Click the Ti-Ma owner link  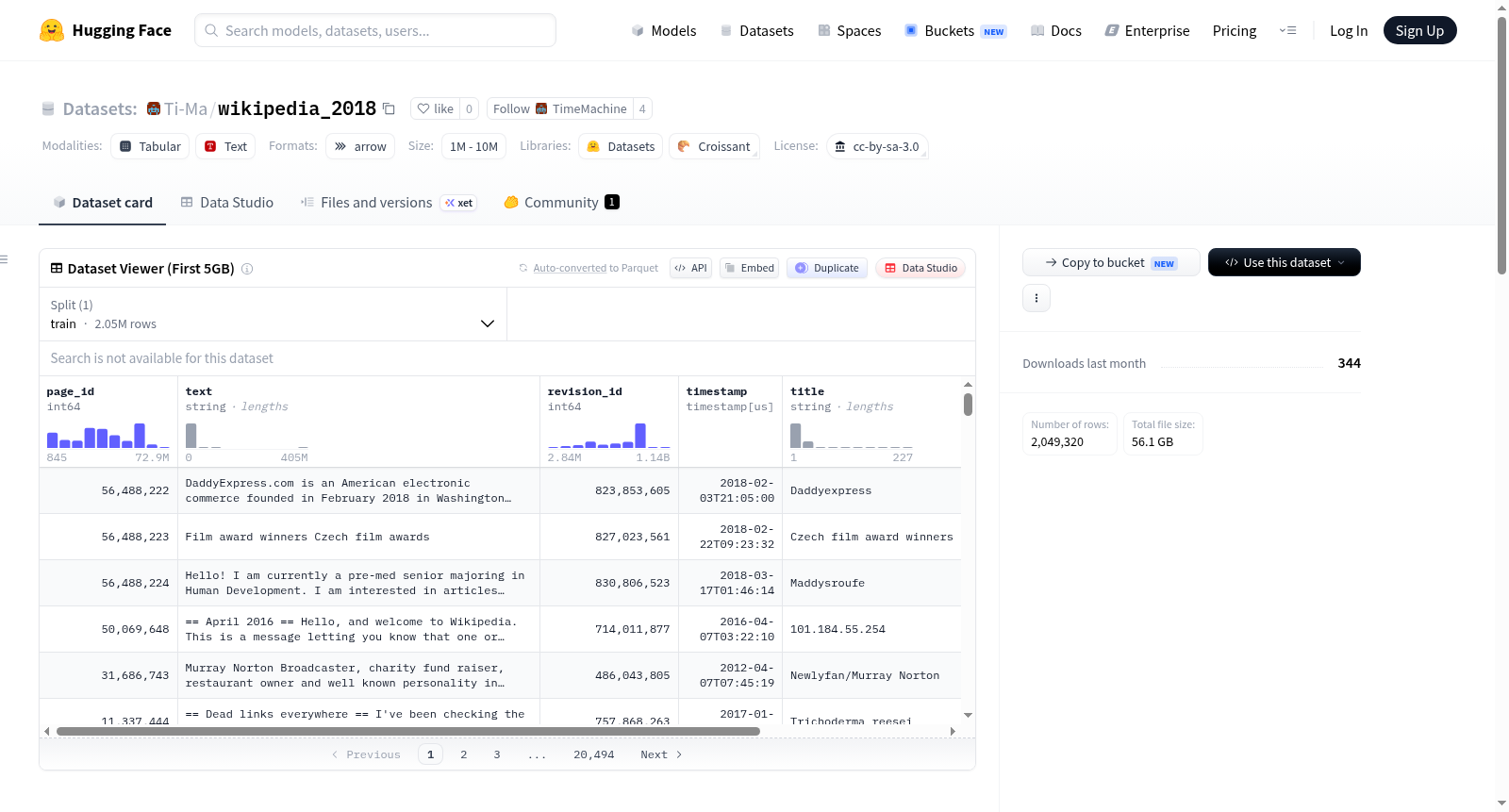186,108
